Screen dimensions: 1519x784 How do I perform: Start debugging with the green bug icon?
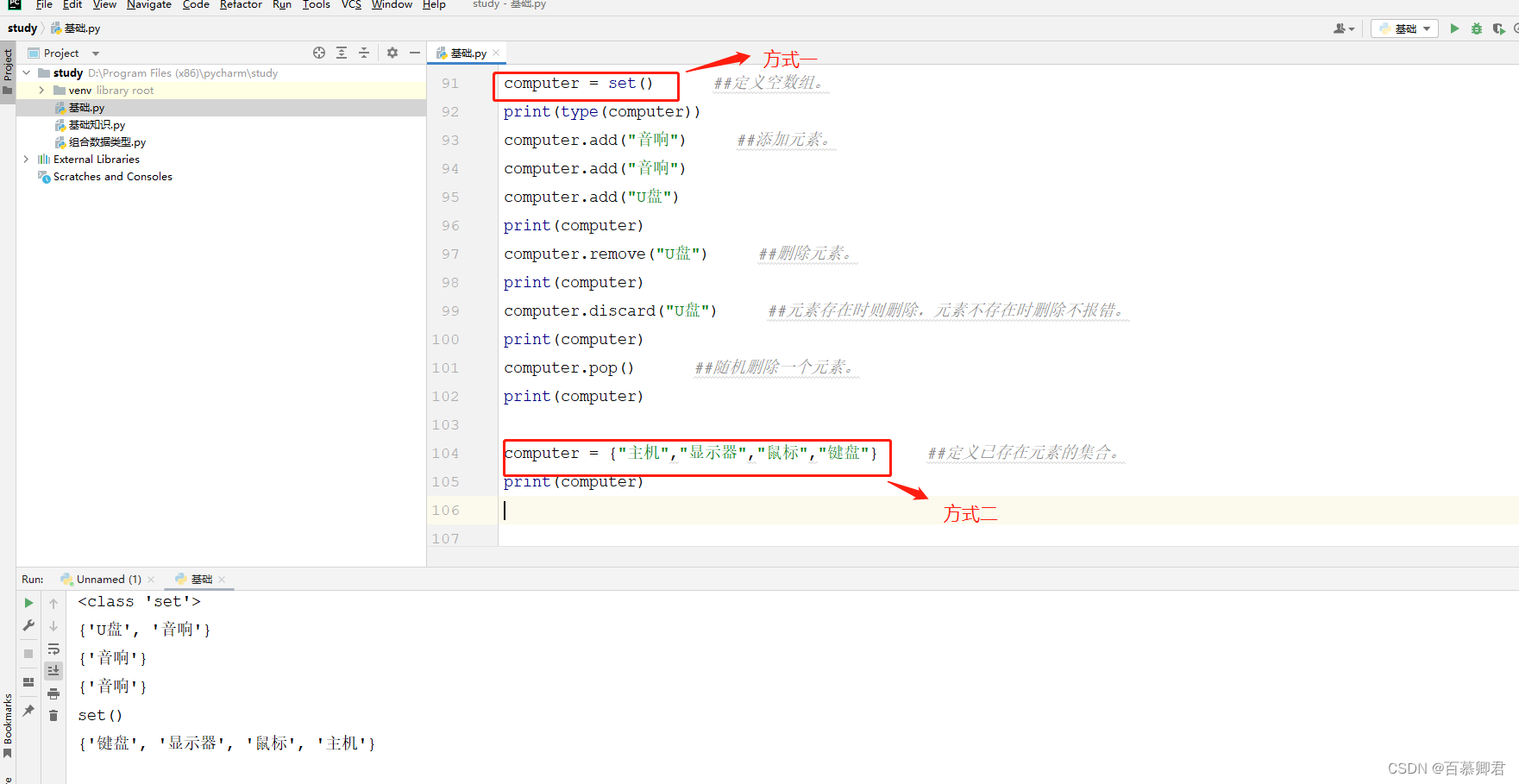click(x=1477, y=28)
